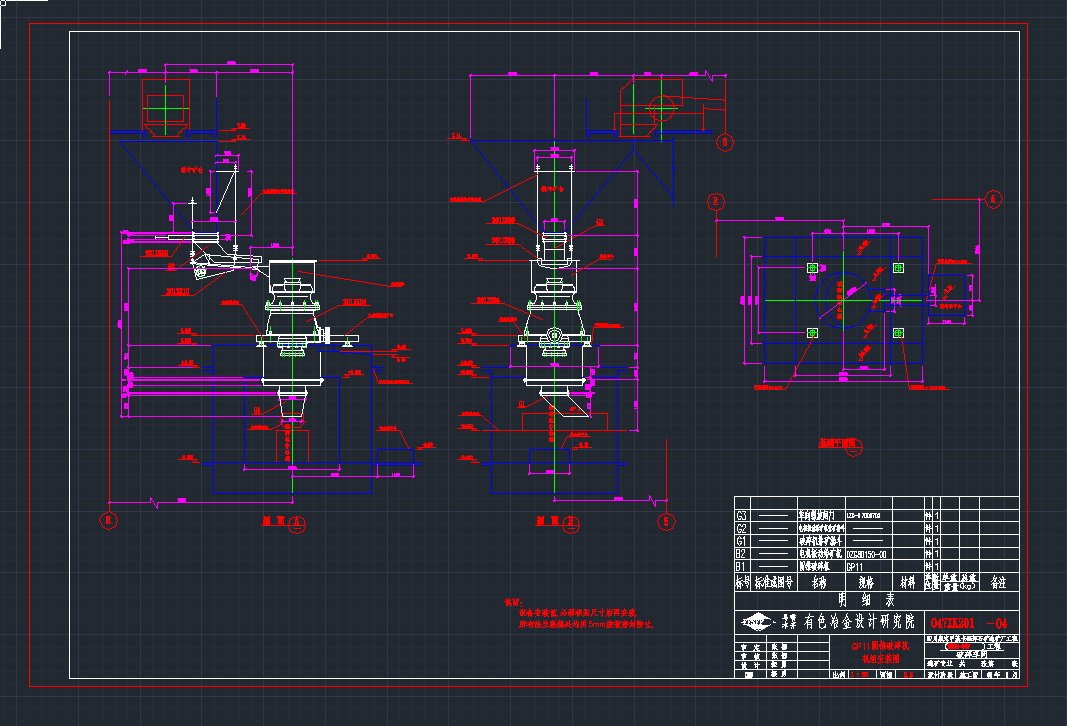
Task: Select the GP11 specification cell in B1 row
Action: 855,567
